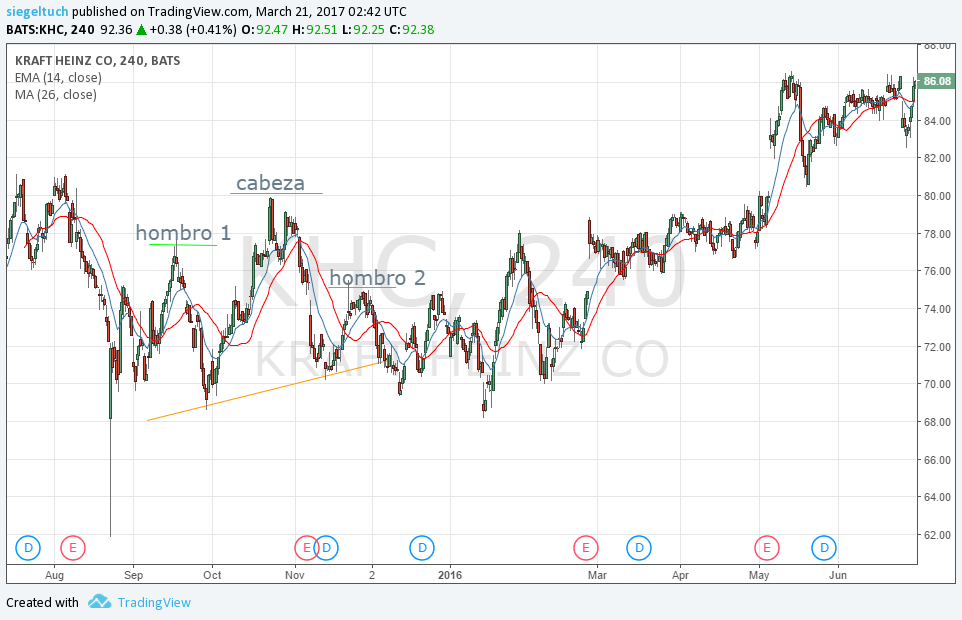Click the dividend marker in late December
Viewport: 962px width, 620px height.
(x=422, y=548)
